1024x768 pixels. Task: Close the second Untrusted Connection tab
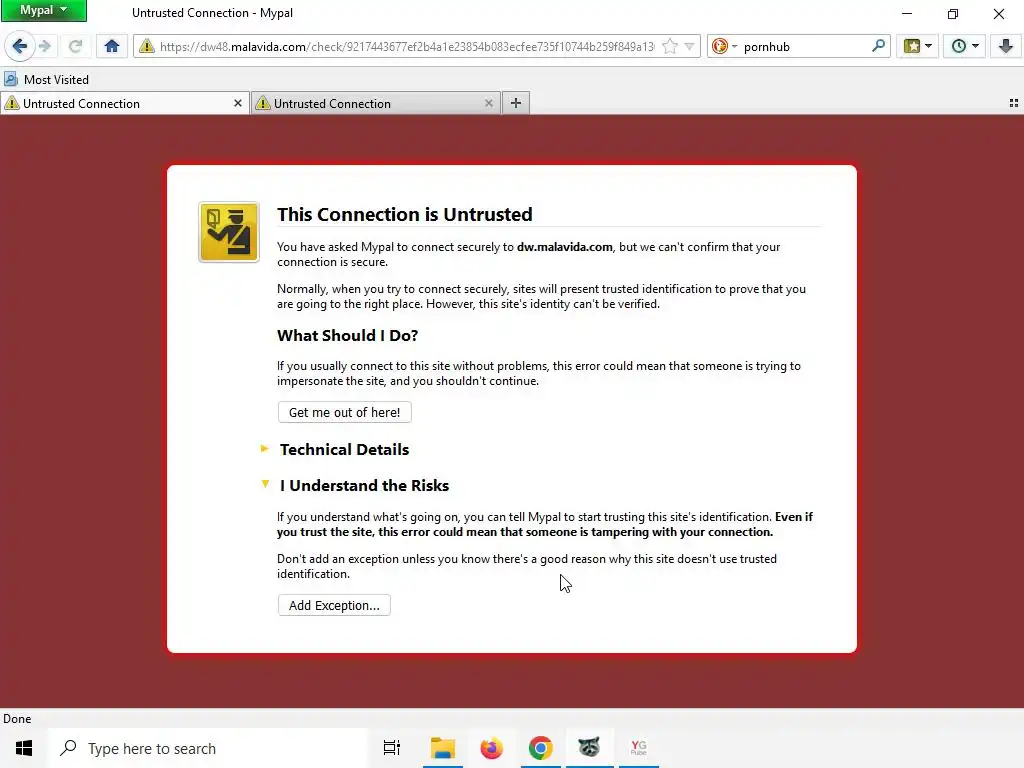click(x=488, y=103)
